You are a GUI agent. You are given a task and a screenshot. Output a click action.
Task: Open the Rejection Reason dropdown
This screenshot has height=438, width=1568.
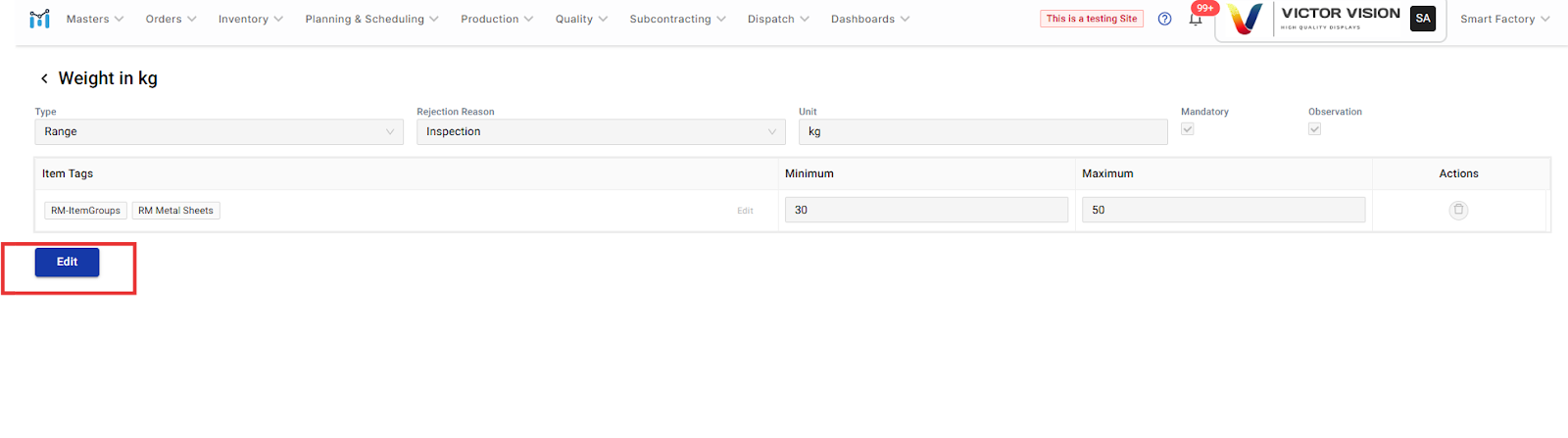coord(601,132)
